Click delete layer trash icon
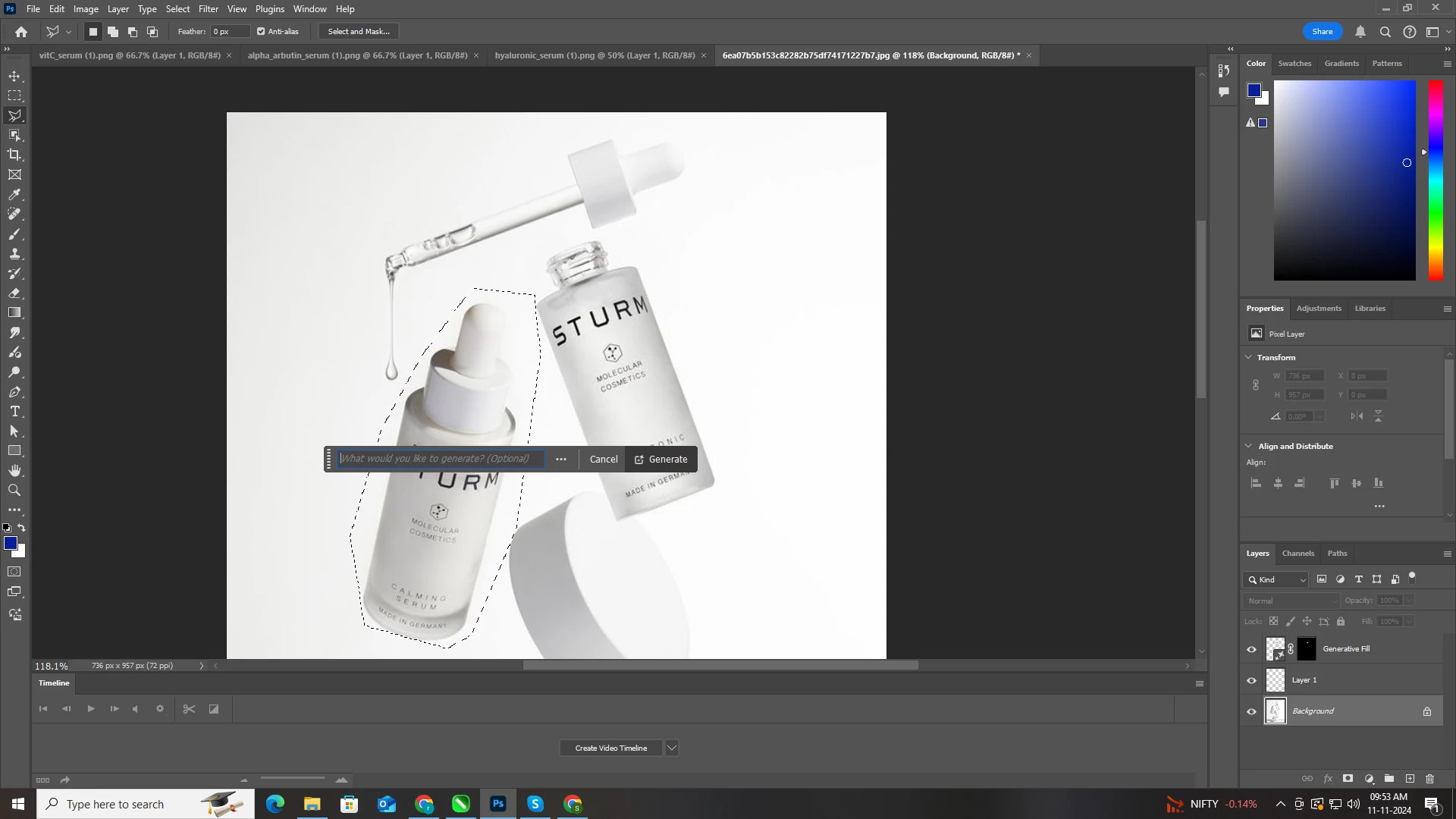Viewport: 1456px width, 819px height. [1429, 779]
